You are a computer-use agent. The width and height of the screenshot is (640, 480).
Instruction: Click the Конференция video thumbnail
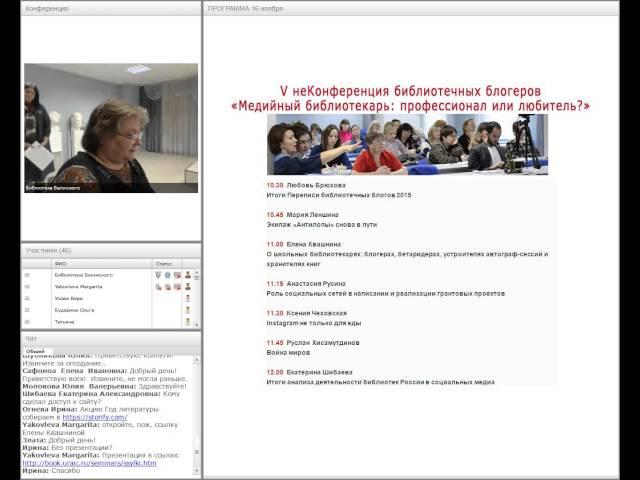point(111,128)
